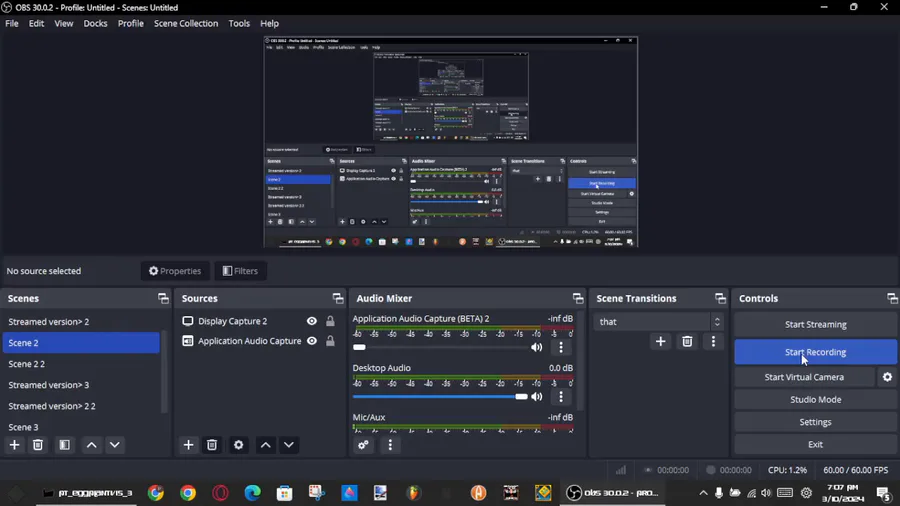Mute the Desktop Audio channel
Viewport: 900px width, 506px height.
tap(537, 396)
